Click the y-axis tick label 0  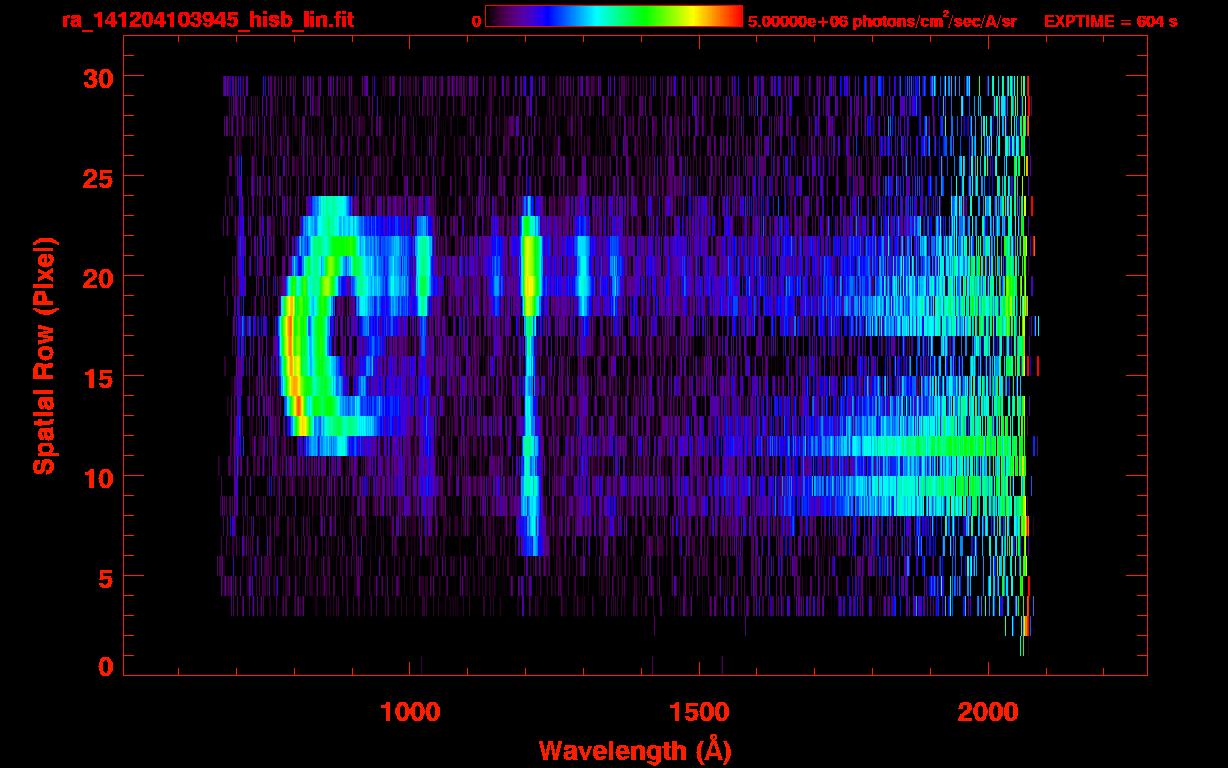(105, 667)
